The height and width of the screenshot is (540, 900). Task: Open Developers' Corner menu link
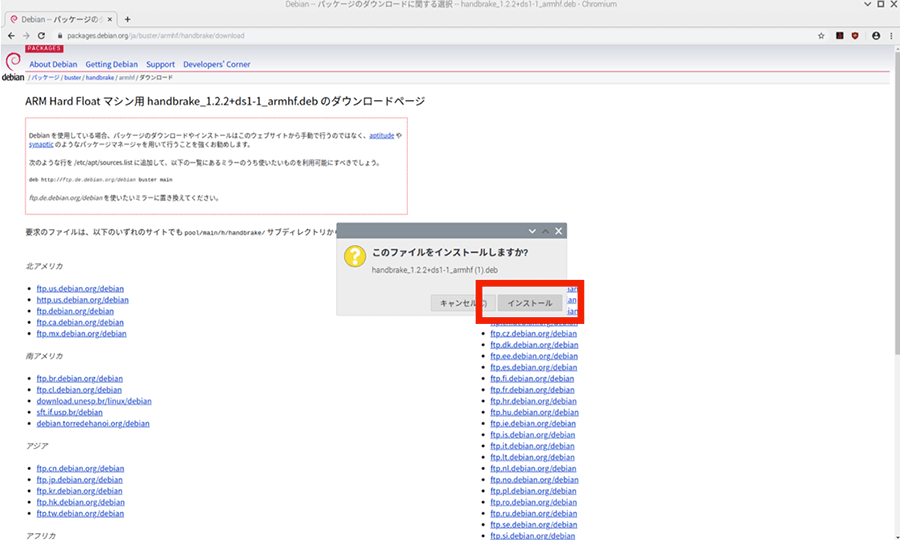click(216, 64)
